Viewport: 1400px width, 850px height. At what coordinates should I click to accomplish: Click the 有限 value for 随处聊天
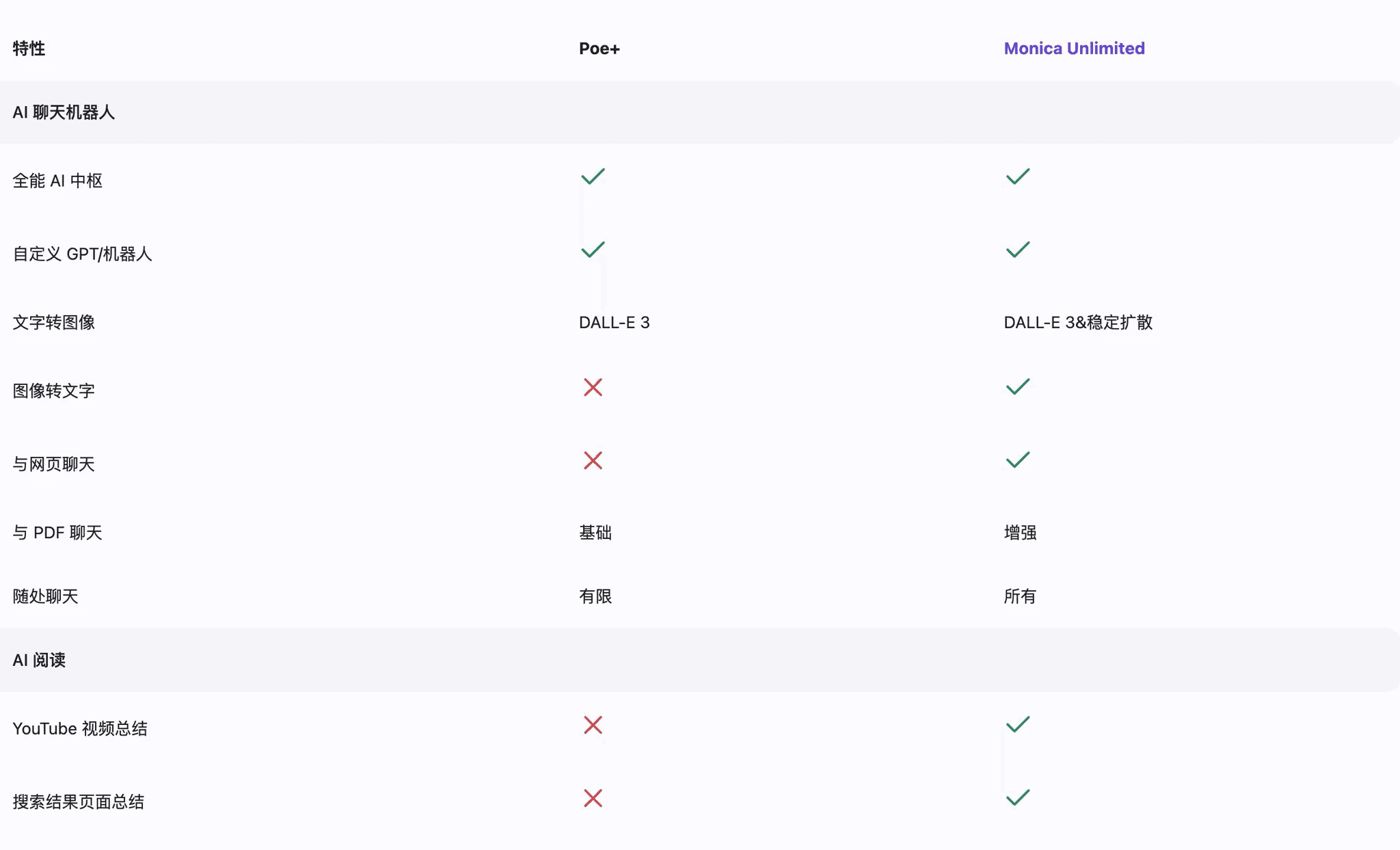595,596
